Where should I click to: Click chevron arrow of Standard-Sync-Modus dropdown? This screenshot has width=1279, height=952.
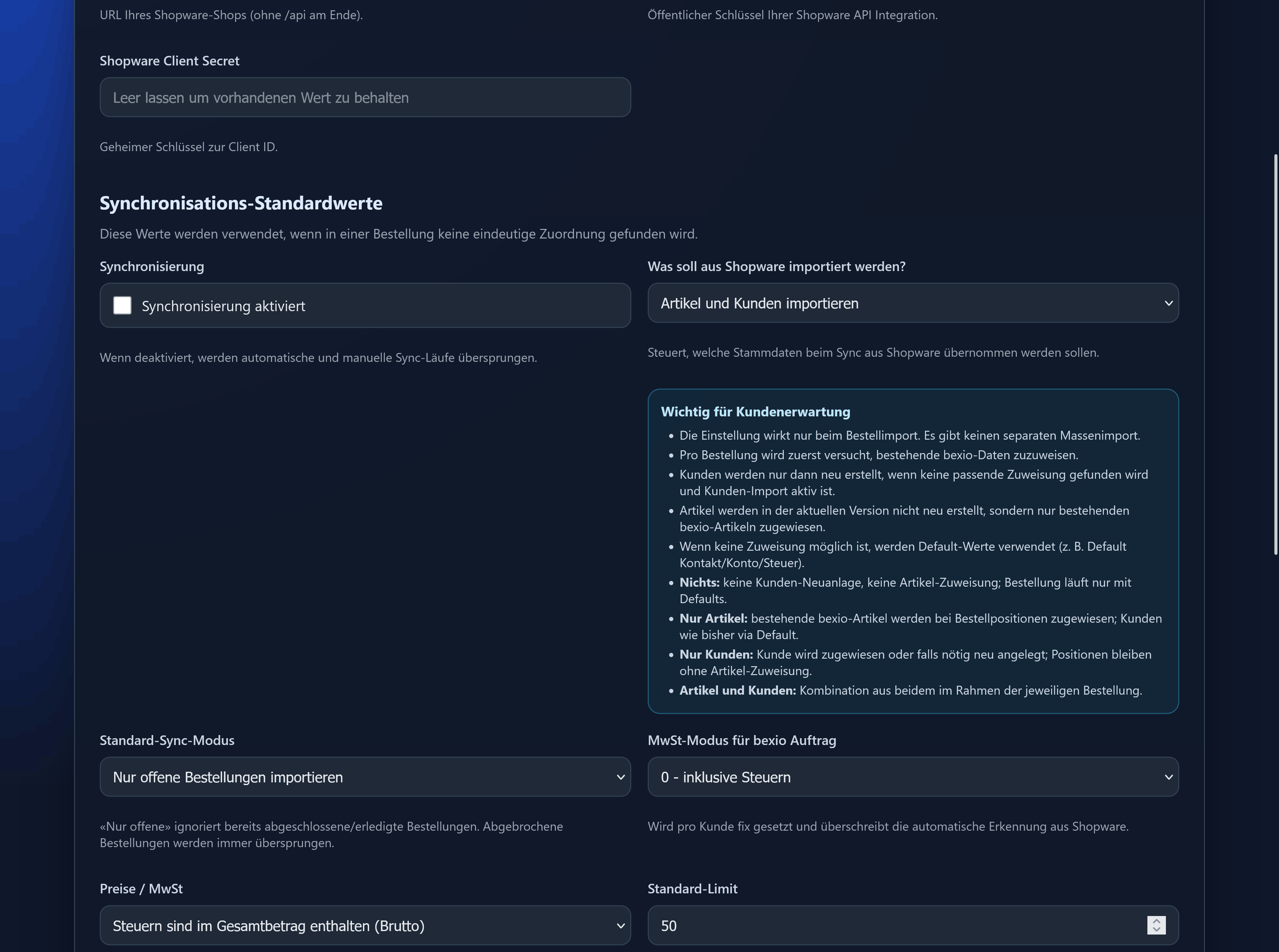pyautogui.click(x=620, y=777)
